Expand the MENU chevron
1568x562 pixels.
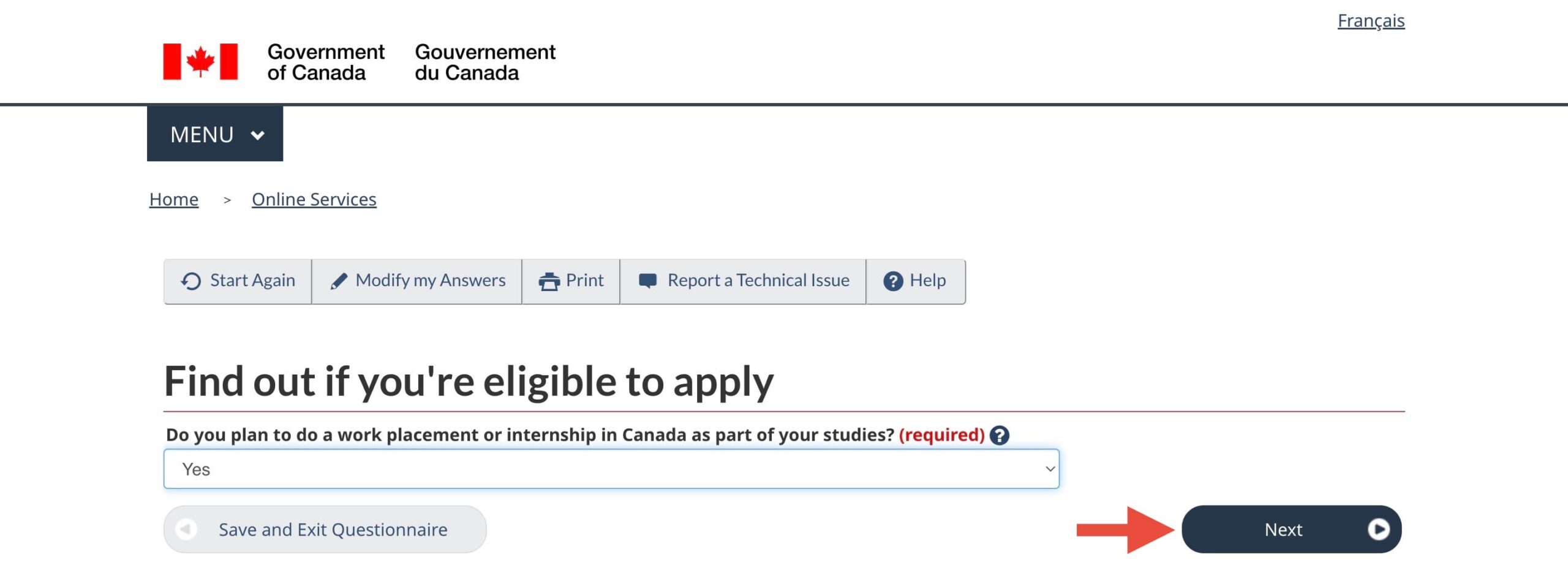[258, 135]
